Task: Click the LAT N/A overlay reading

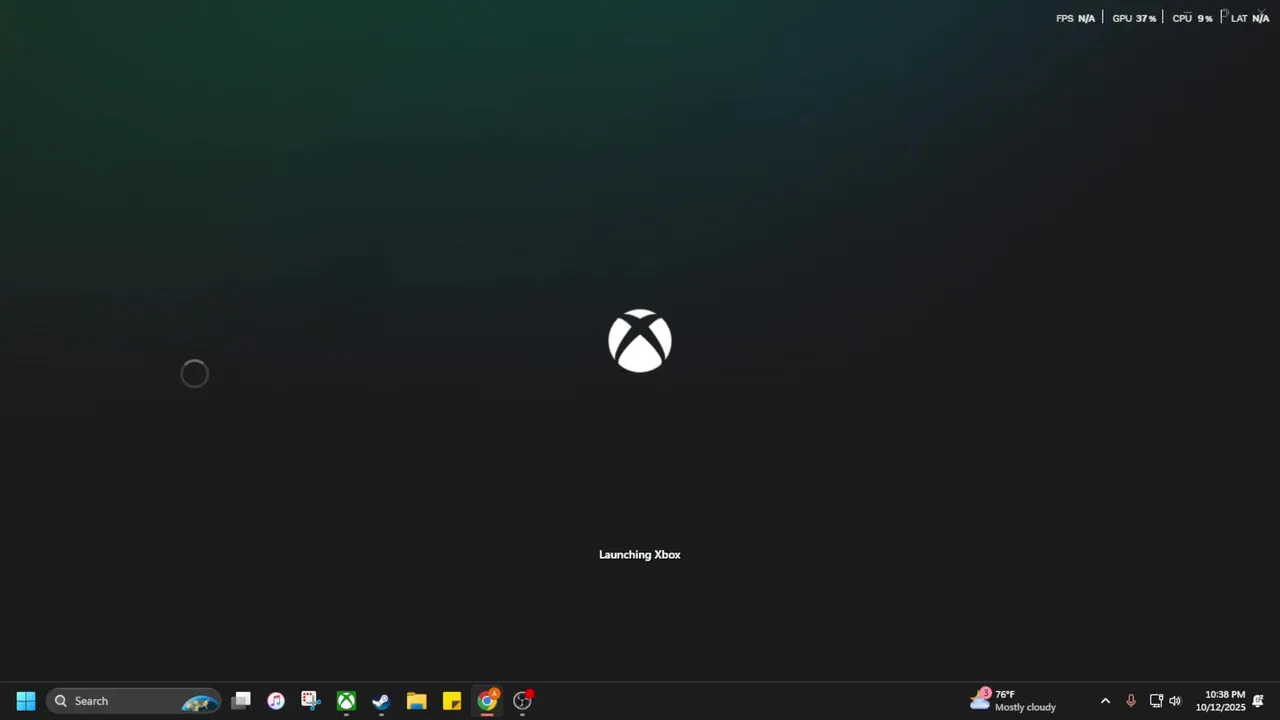Action: (1250, 18)
